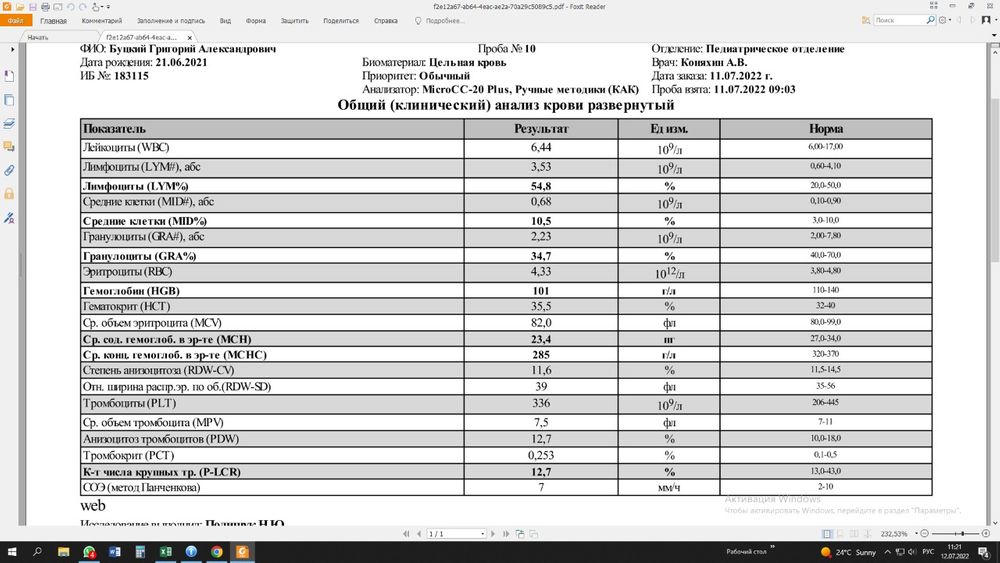Switch to the Комментарий ribbon tab

click(x=101, y=20)
